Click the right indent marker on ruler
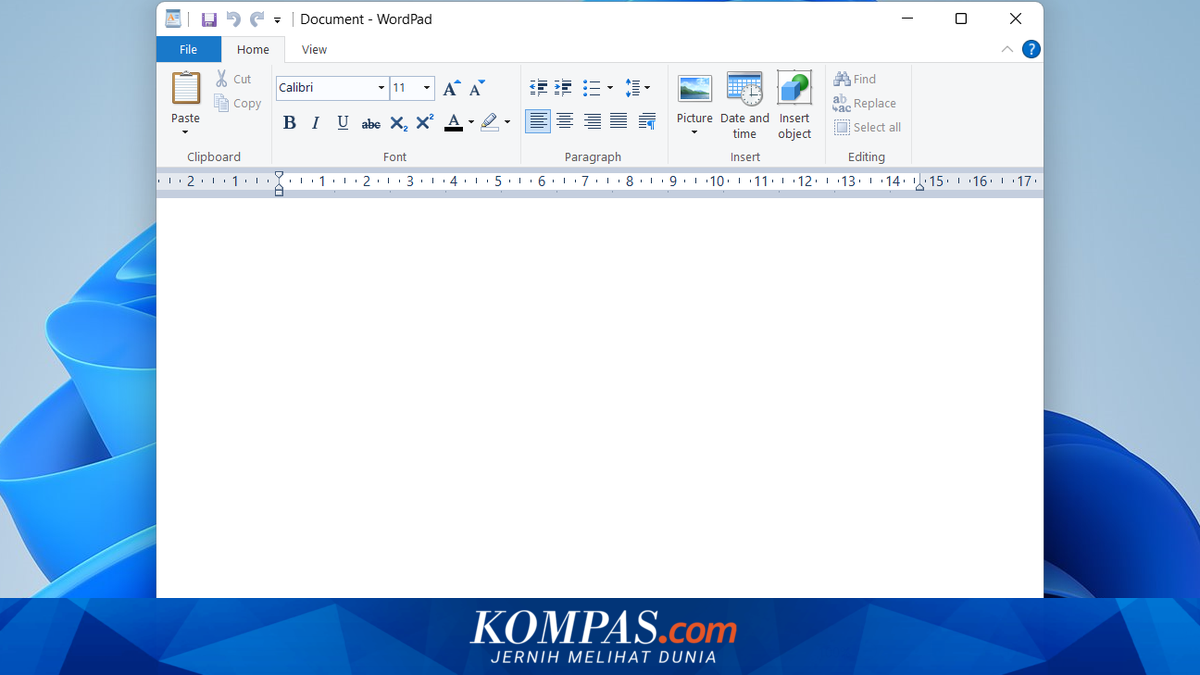 point(920,186)
